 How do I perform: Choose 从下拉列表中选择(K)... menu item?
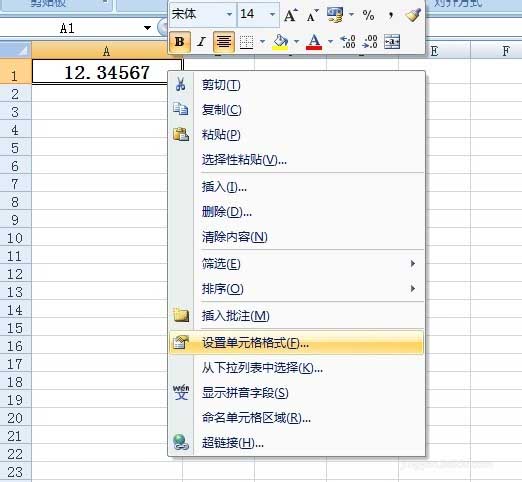point(297,368)
